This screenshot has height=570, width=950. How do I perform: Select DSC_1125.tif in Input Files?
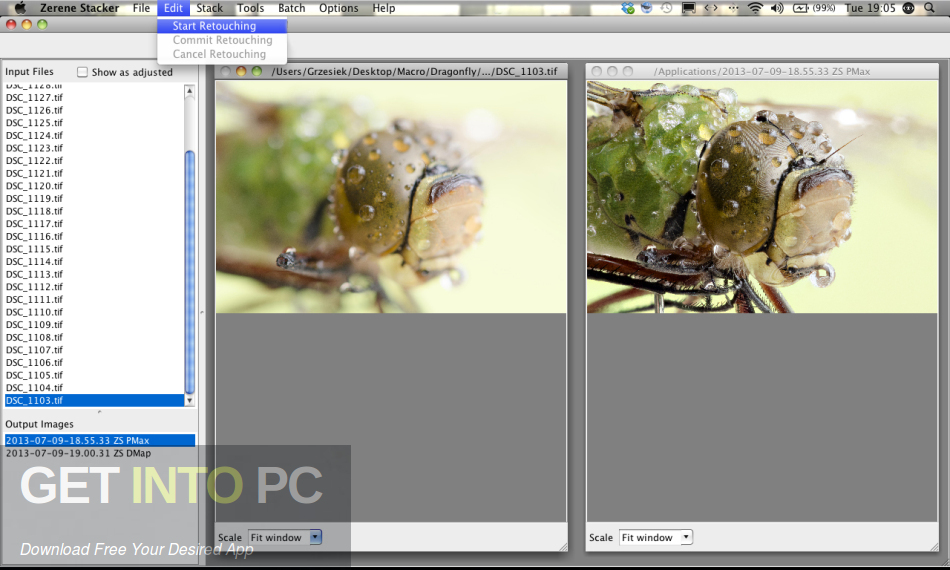click(x=95, y=122)
